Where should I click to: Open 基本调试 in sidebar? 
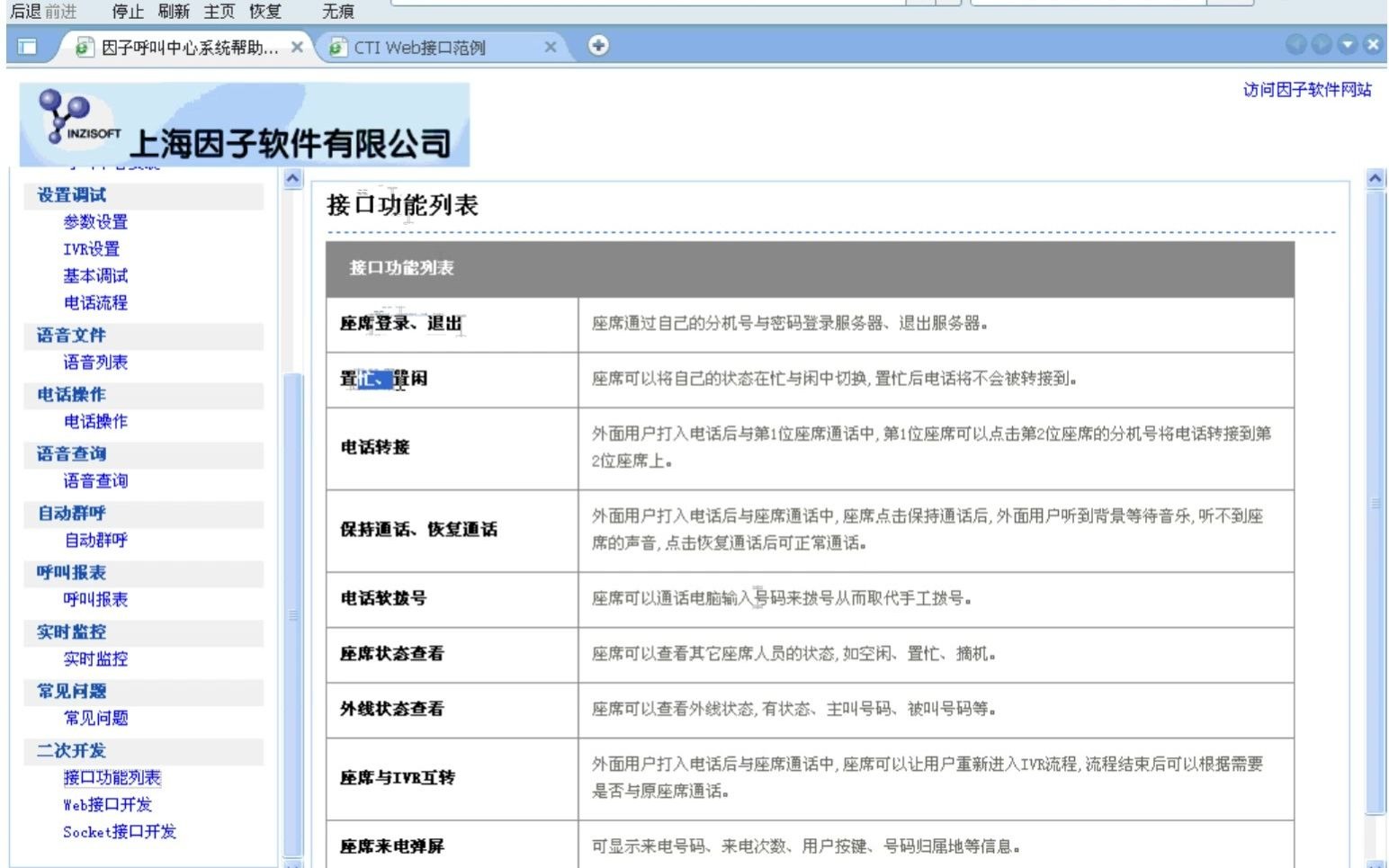[95, 276]
